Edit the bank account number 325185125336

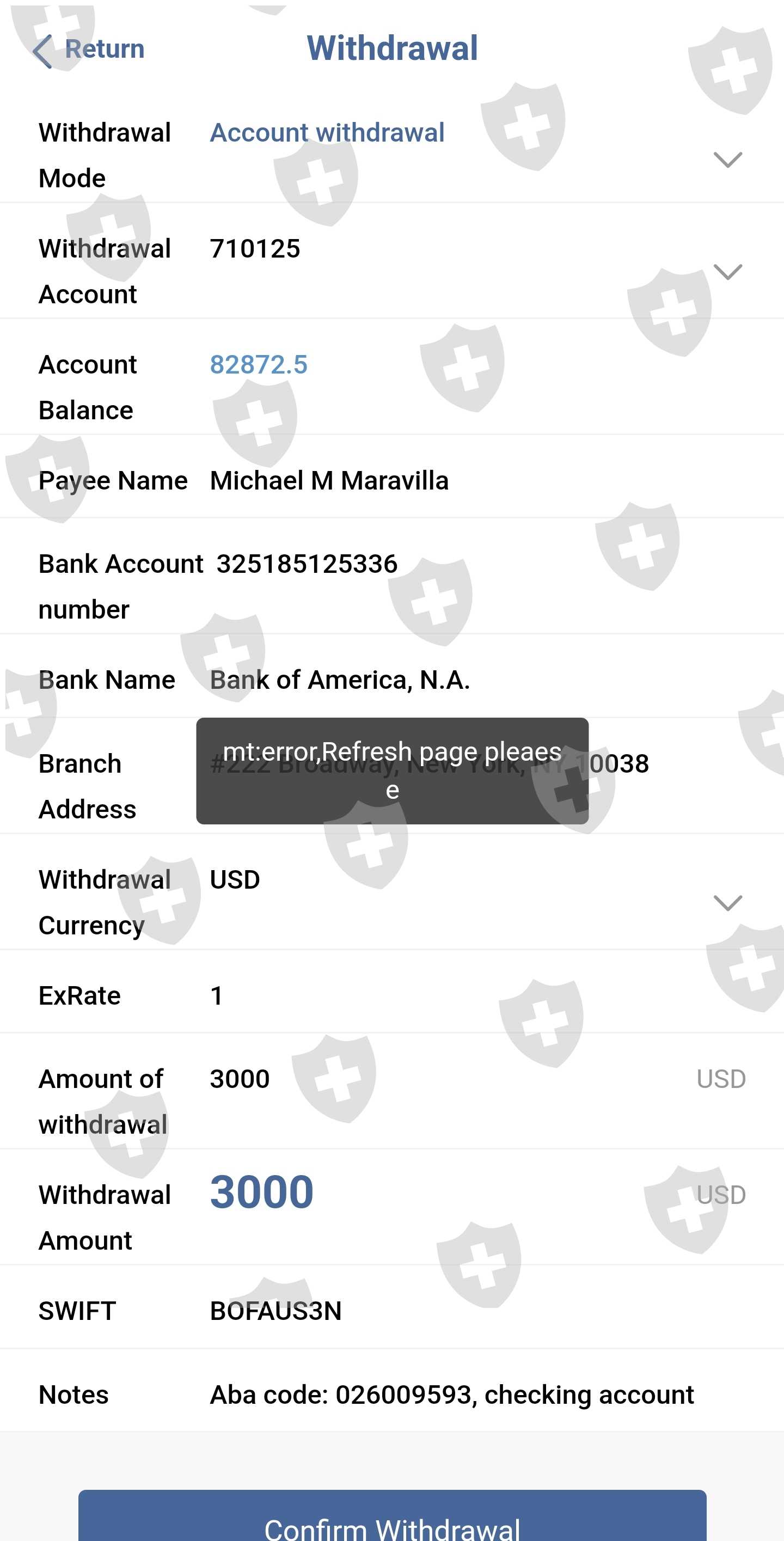[307, 564]
